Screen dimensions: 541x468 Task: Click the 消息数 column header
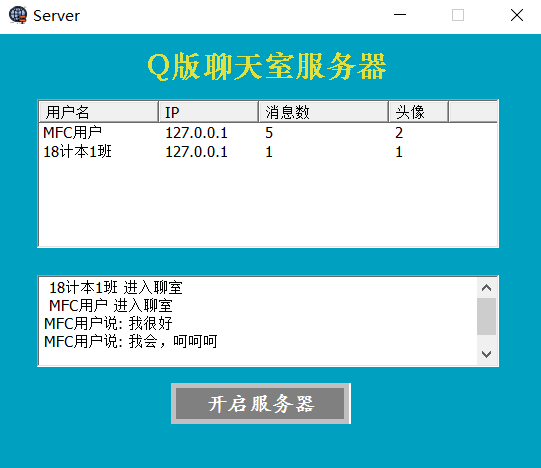click(x=324, y=112)
